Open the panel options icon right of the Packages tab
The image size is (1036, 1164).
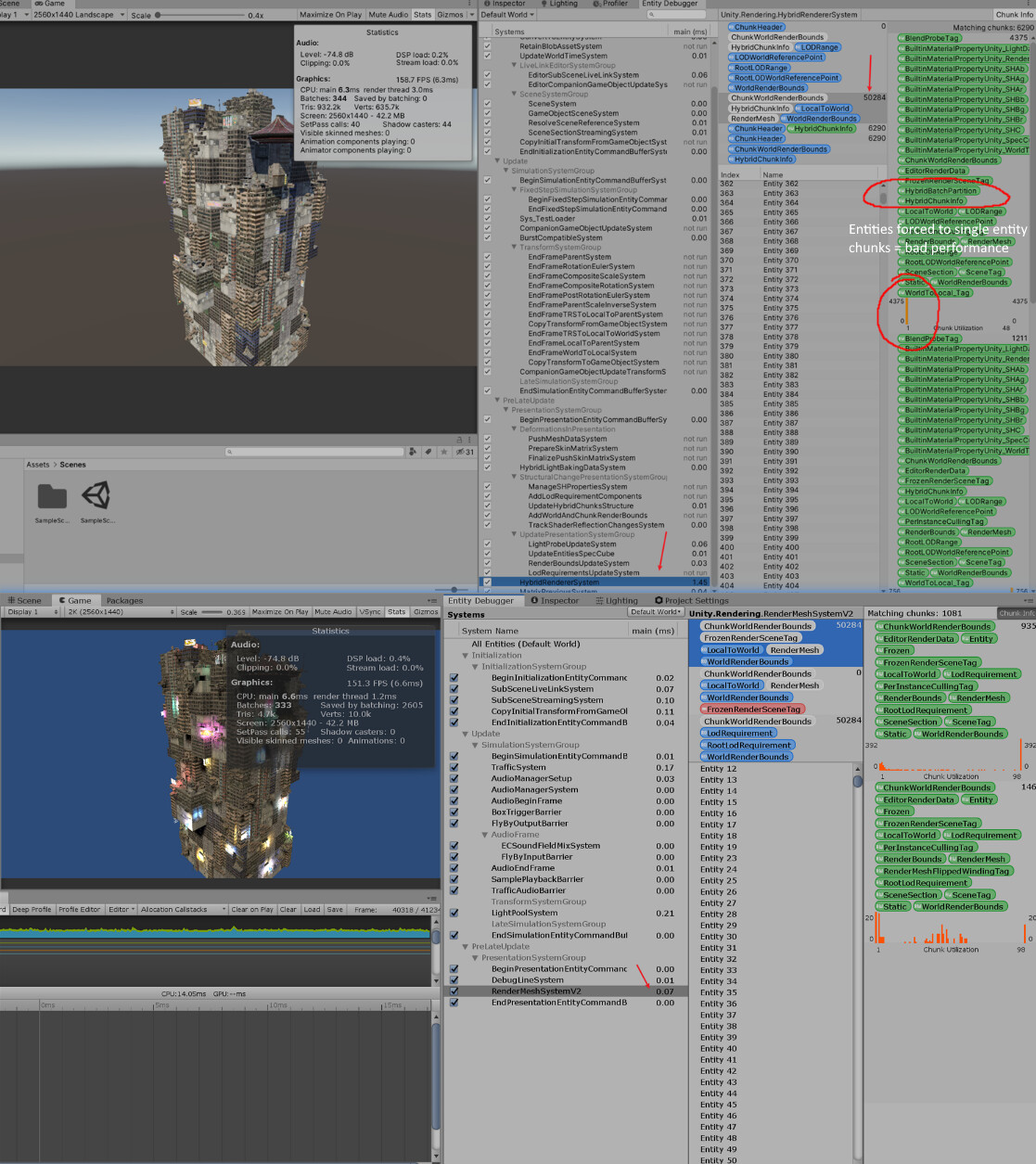coord(432,600)
